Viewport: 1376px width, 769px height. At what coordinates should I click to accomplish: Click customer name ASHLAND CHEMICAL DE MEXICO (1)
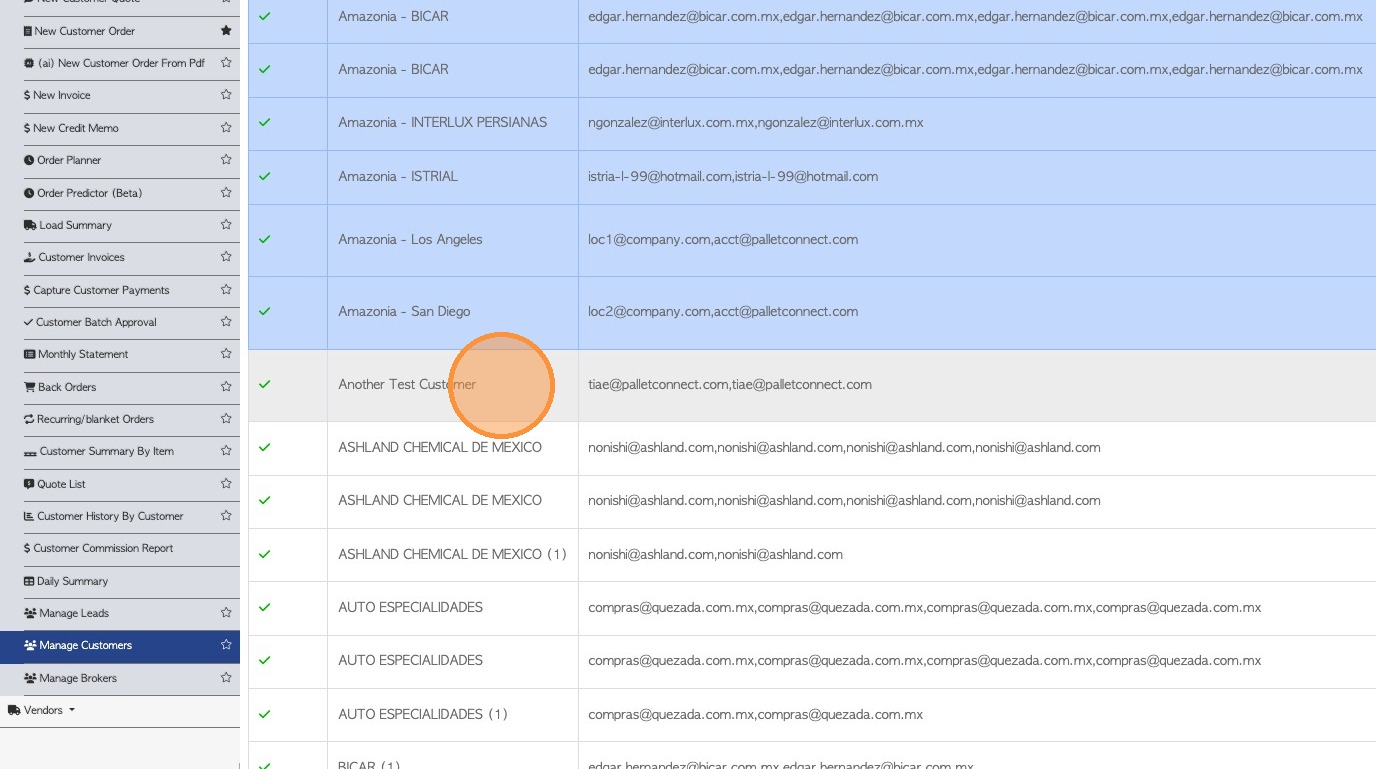(452, 554)
